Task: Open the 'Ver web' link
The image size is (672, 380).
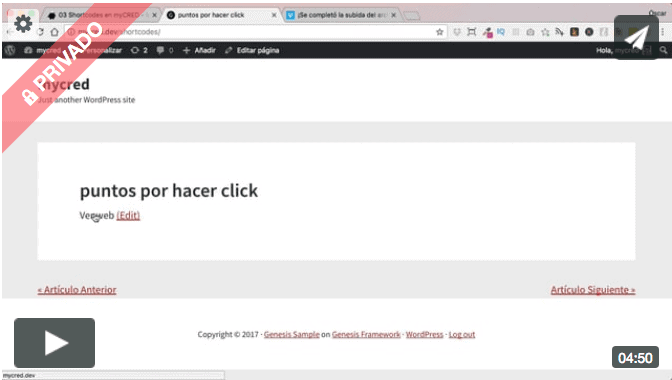Action: point(97,215)
